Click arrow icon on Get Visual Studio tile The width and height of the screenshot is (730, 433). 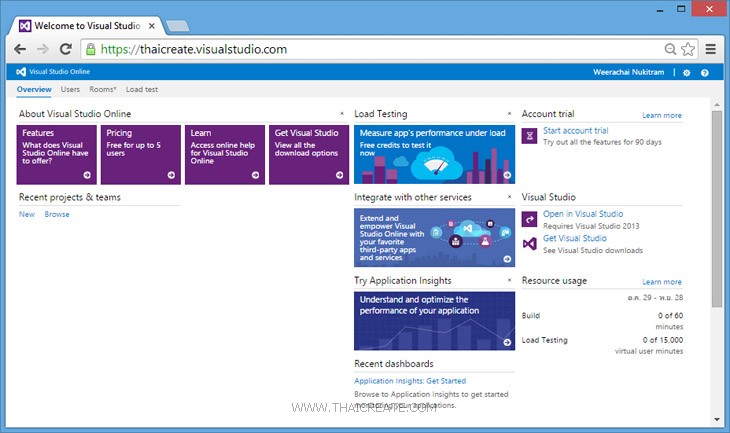pyautogui.click(x=339, y=175)
